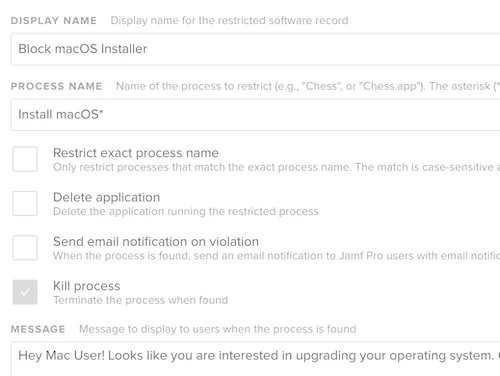Click the "PROCESS NAME" field heading
Screen dimensions: 500x376
pos(56,86)
